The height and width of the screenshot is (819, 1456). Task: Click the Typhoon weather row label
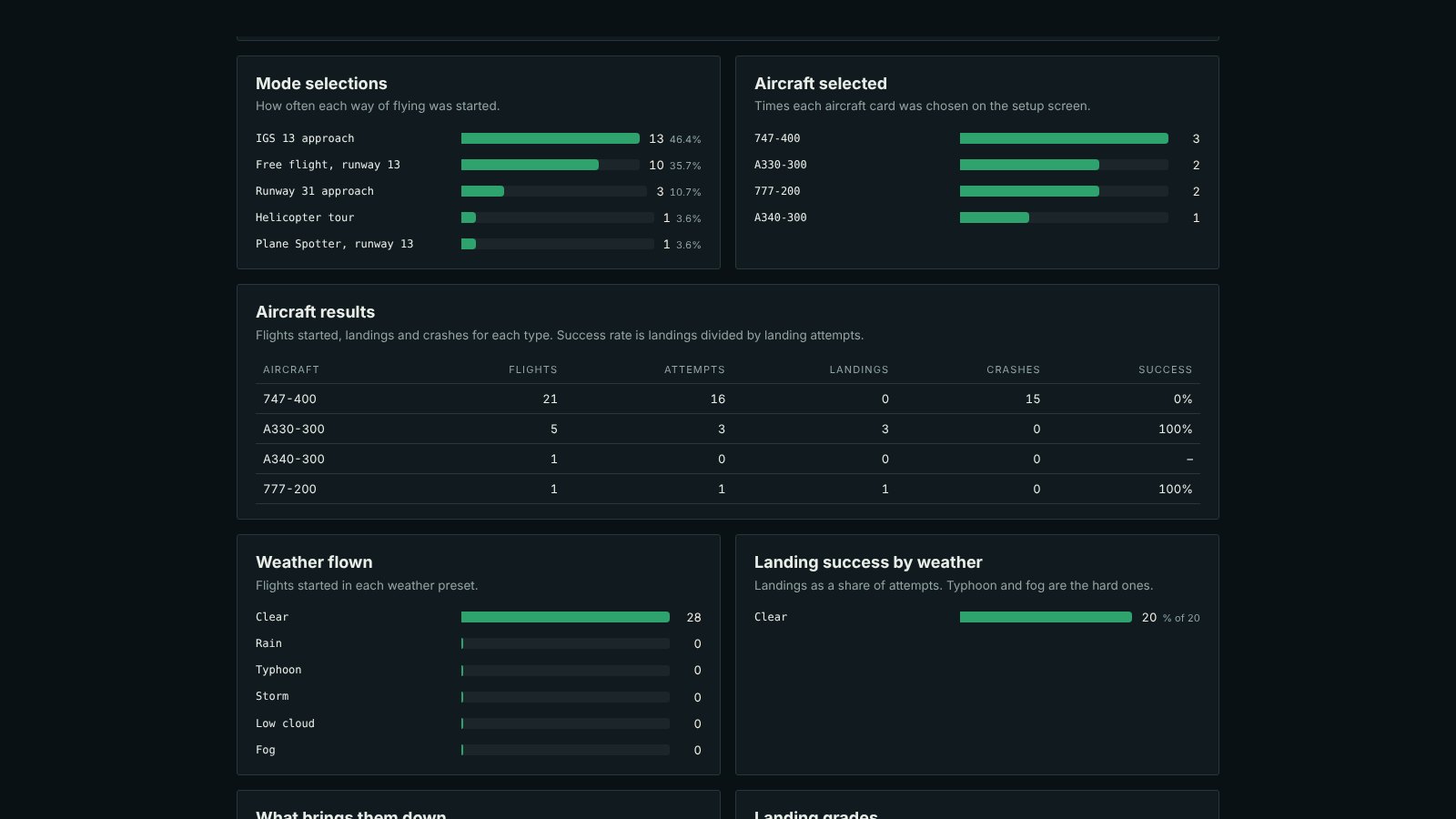tap(278, 670)
